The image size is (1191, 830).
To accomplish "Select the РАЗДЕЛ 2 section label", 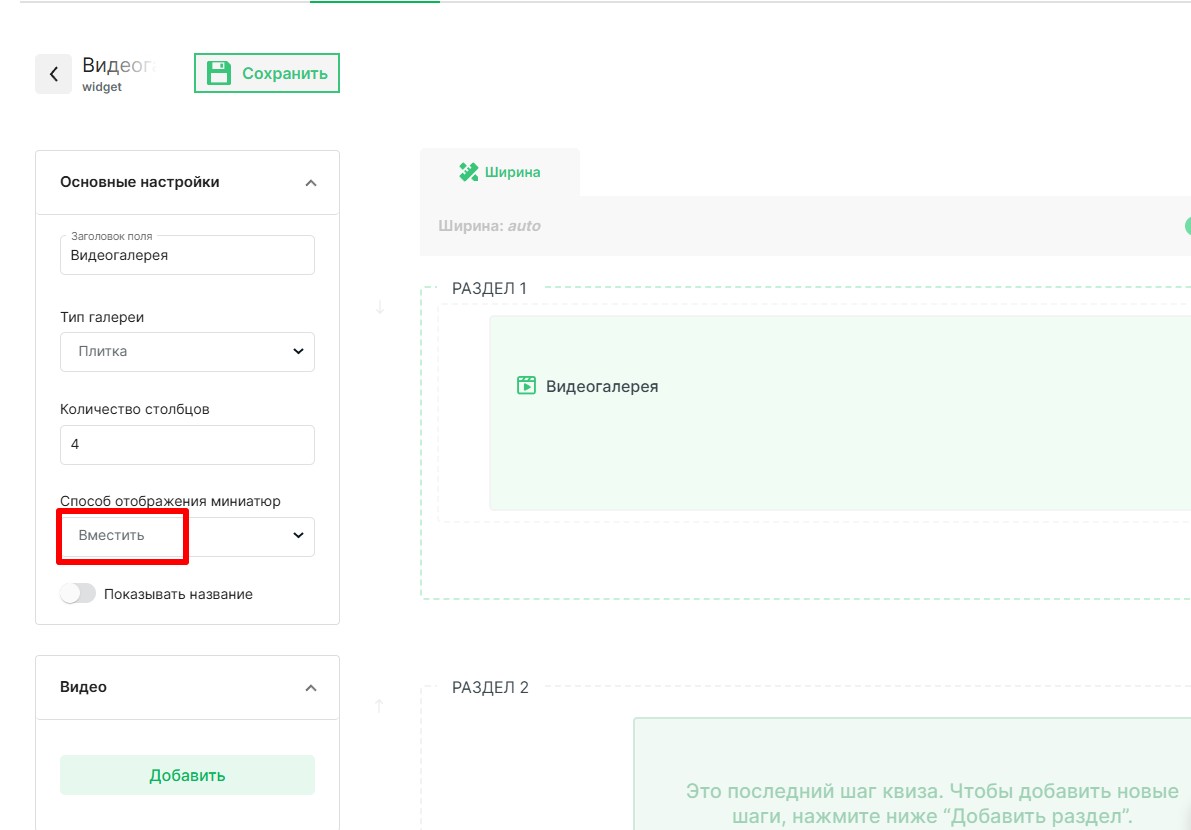I will pos(490,687).
